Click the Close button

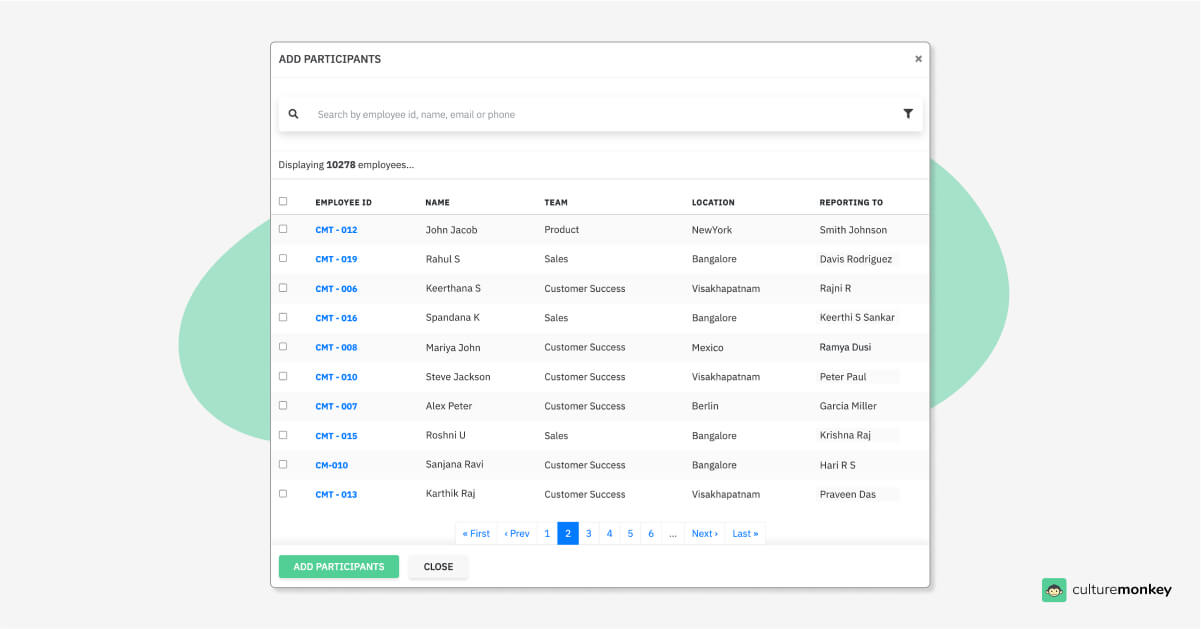(438, 567)
